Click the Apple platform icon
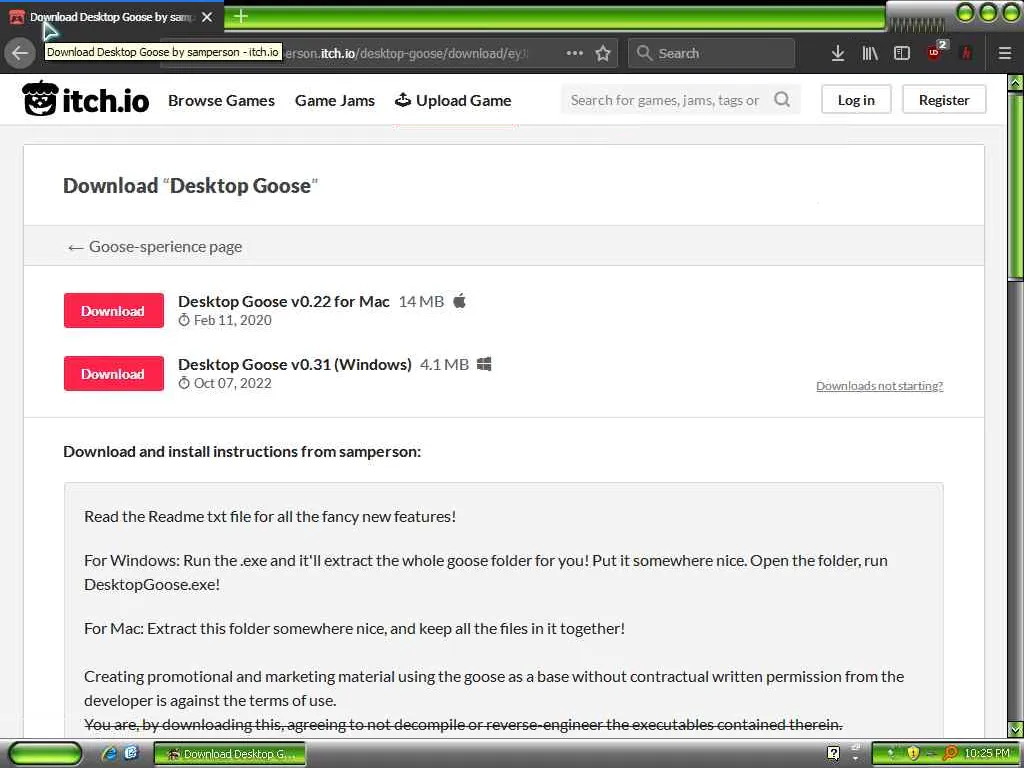The width and height of the screenshot is (1024, 768). (460, 301)
